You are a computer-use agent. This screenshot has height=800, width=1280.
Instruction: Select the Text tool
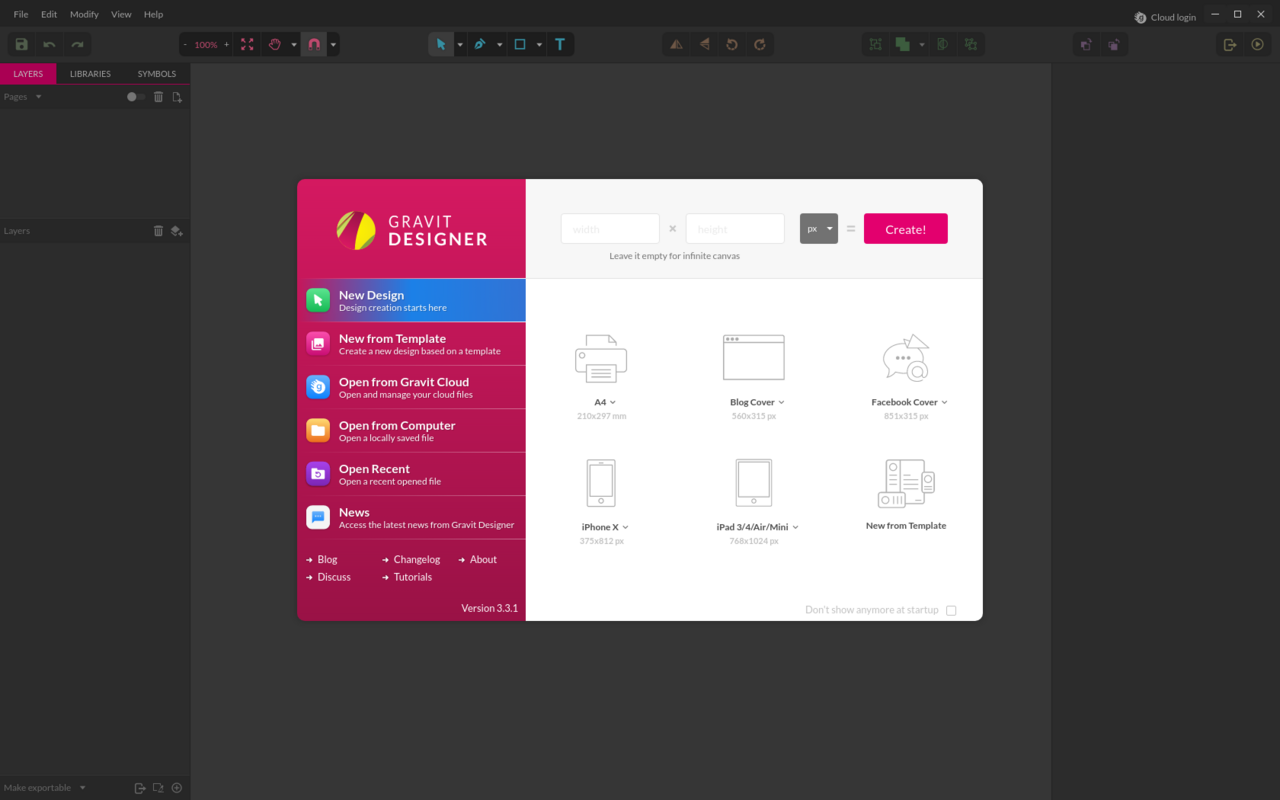tap(560, 45)
